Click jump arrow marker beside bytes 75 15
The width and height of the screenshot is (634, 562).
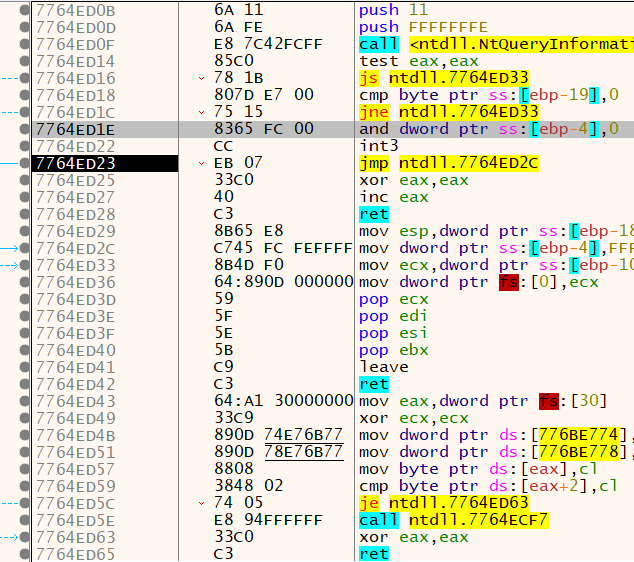point(201,112)
